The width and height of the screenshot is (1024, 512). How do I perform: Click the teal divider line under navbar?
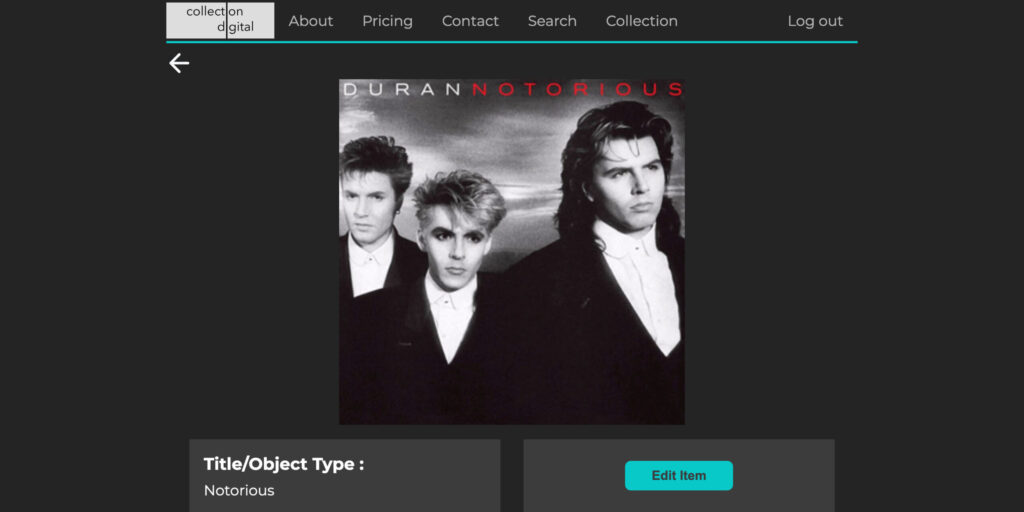click(512, 42)
